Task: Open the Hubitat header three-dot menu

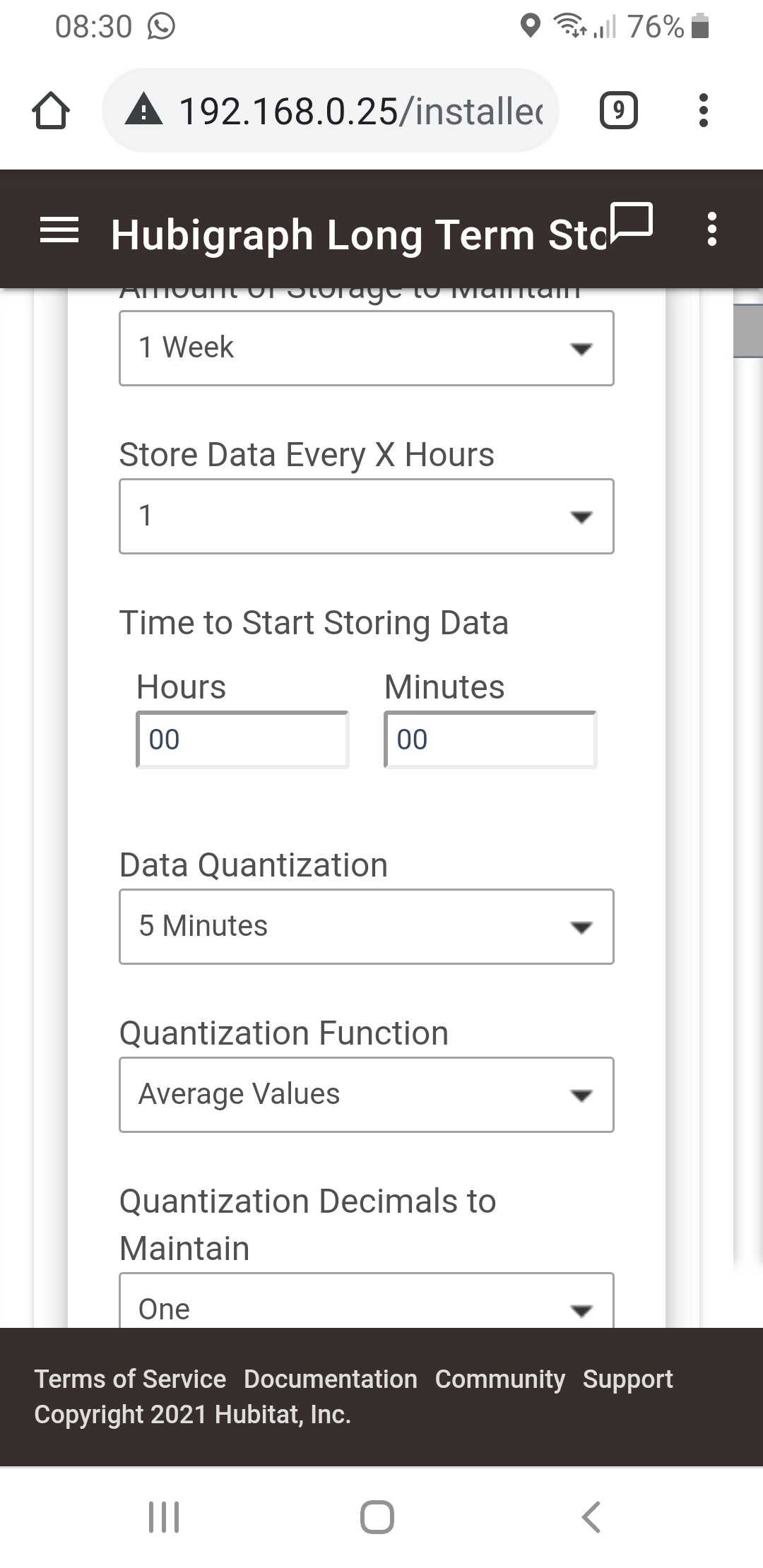Action: 711,230
